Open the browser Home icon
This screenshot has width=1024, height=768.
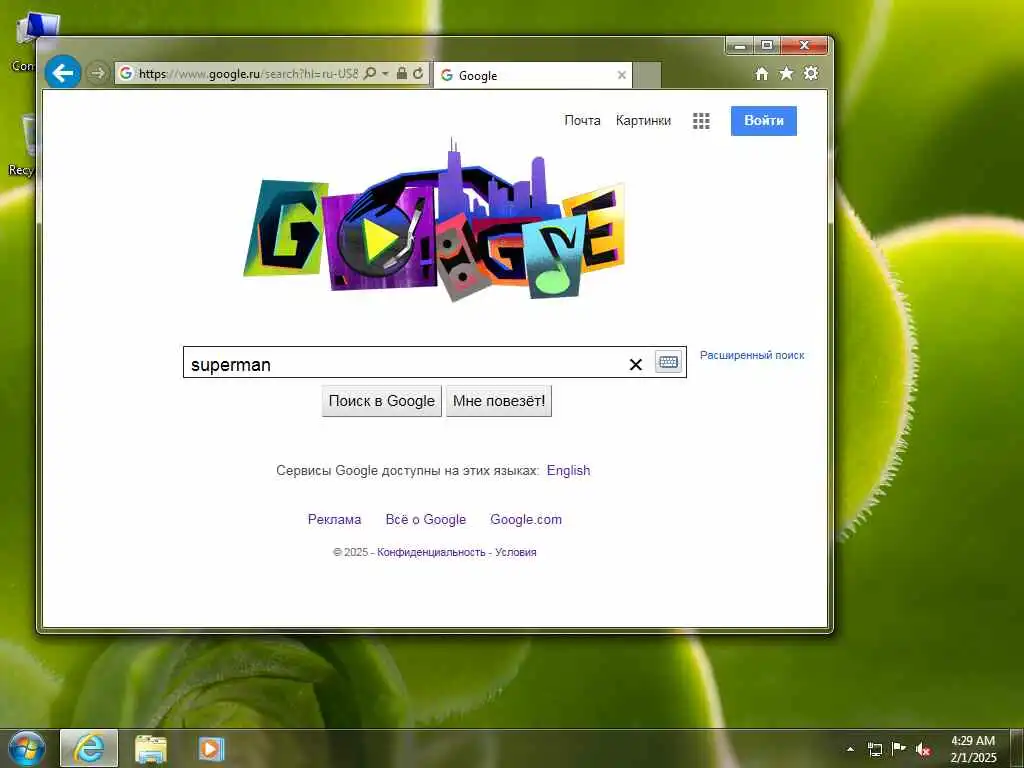pyautogui.click(x=761, y=73)
